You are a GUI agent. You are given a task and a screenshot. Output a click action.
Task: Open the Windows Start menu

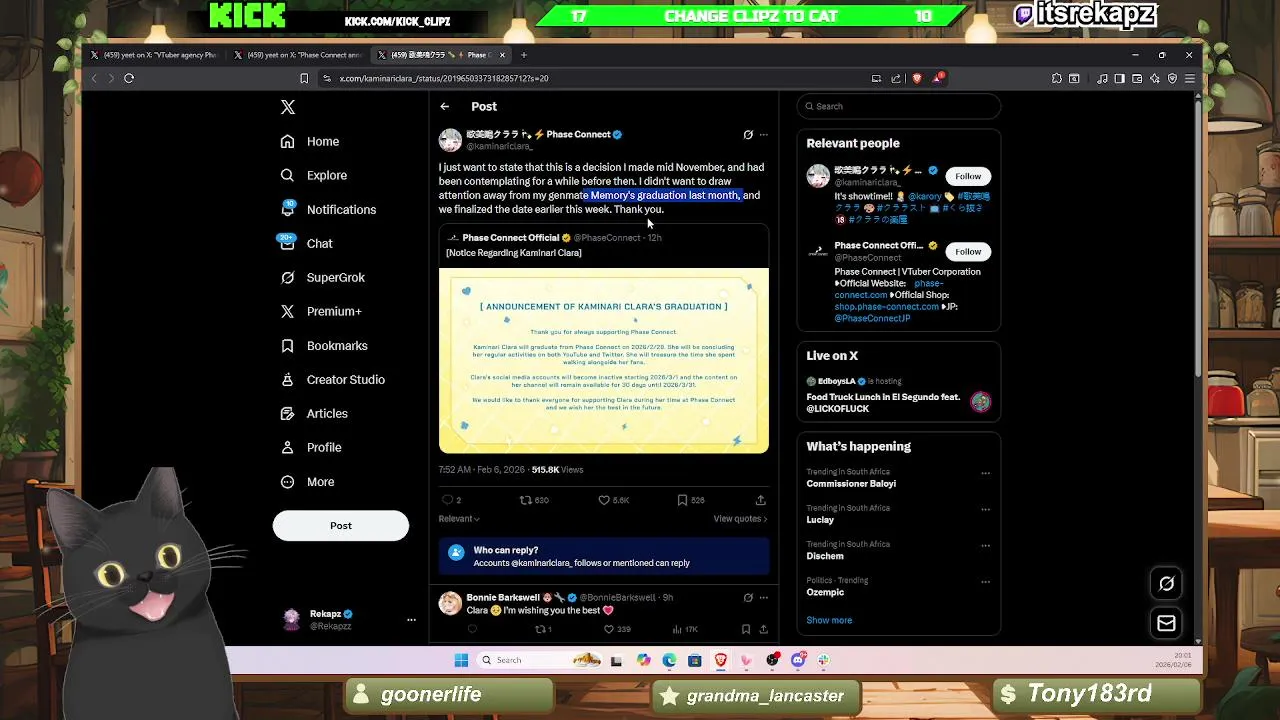461,660
